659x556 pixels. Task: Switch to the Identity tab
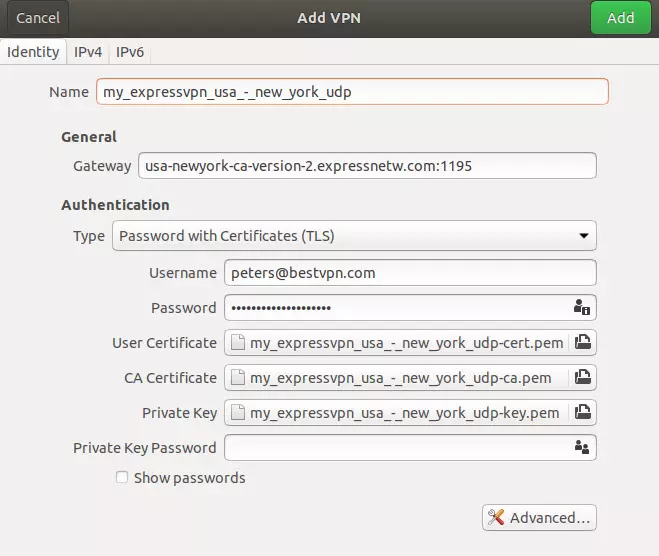tap(33, 52)
